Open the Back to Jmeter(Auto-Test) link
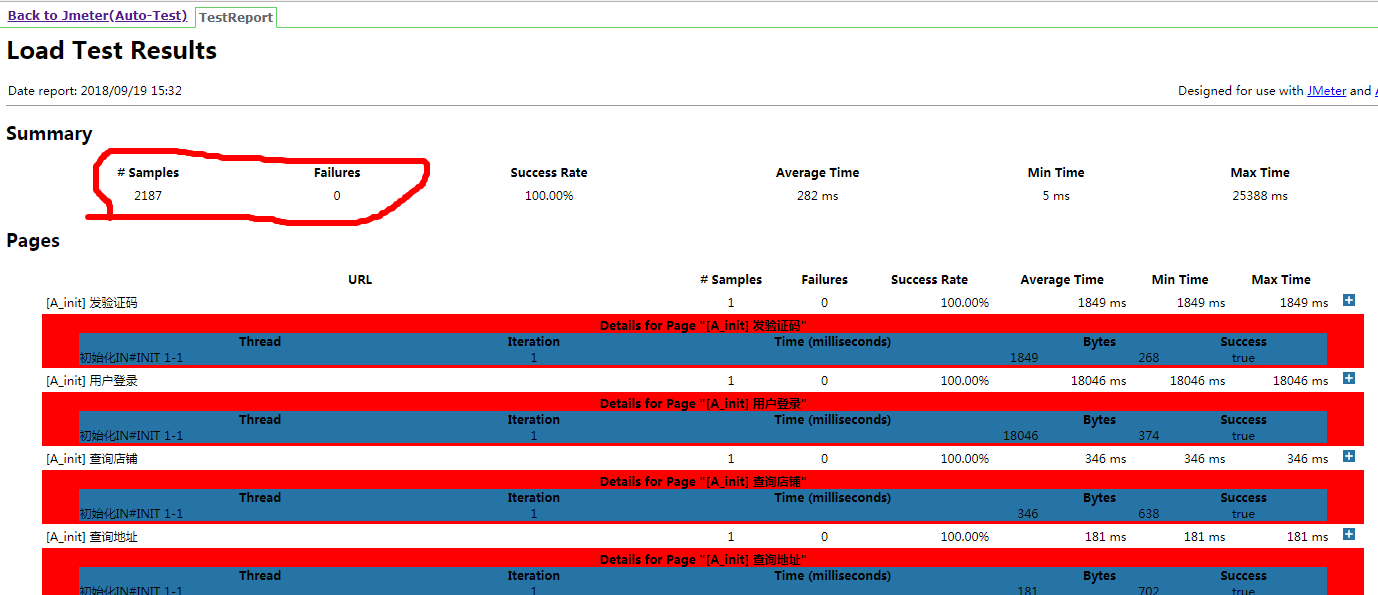 click(97, 16)
